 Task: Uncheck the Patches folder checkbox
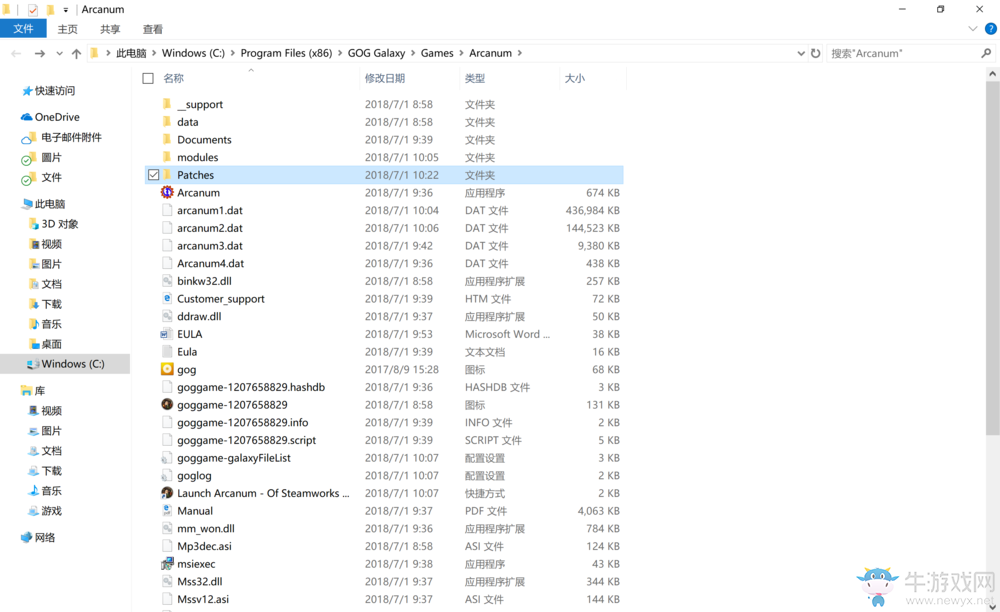[x=154, y=175]
